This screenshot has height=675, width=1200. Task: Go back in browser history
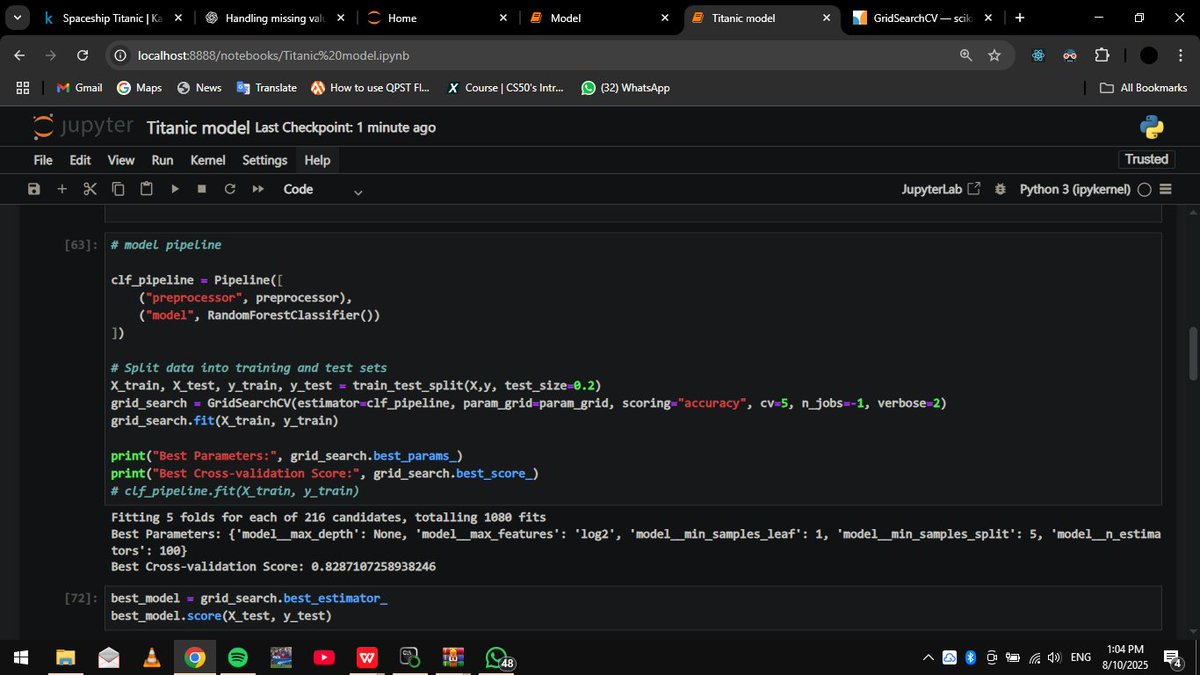(21, 56)
